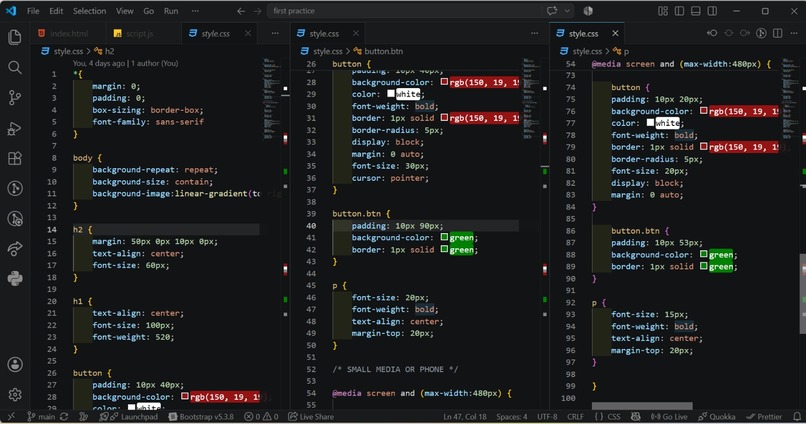806x424 pixels.
Task: Open previous revision with GitLens arrow icon
Action: point(712,33)
